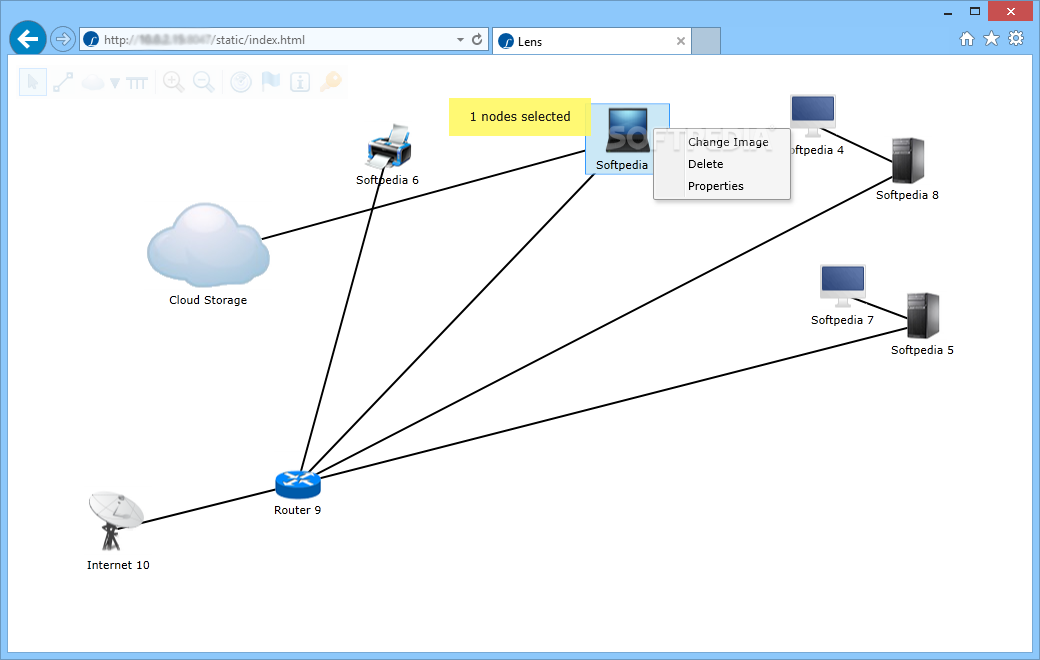Open browser home page icon
Image resolution: width=1040 pixels, height=660 pixels.
pyautogui.click(x=967, y=38)
